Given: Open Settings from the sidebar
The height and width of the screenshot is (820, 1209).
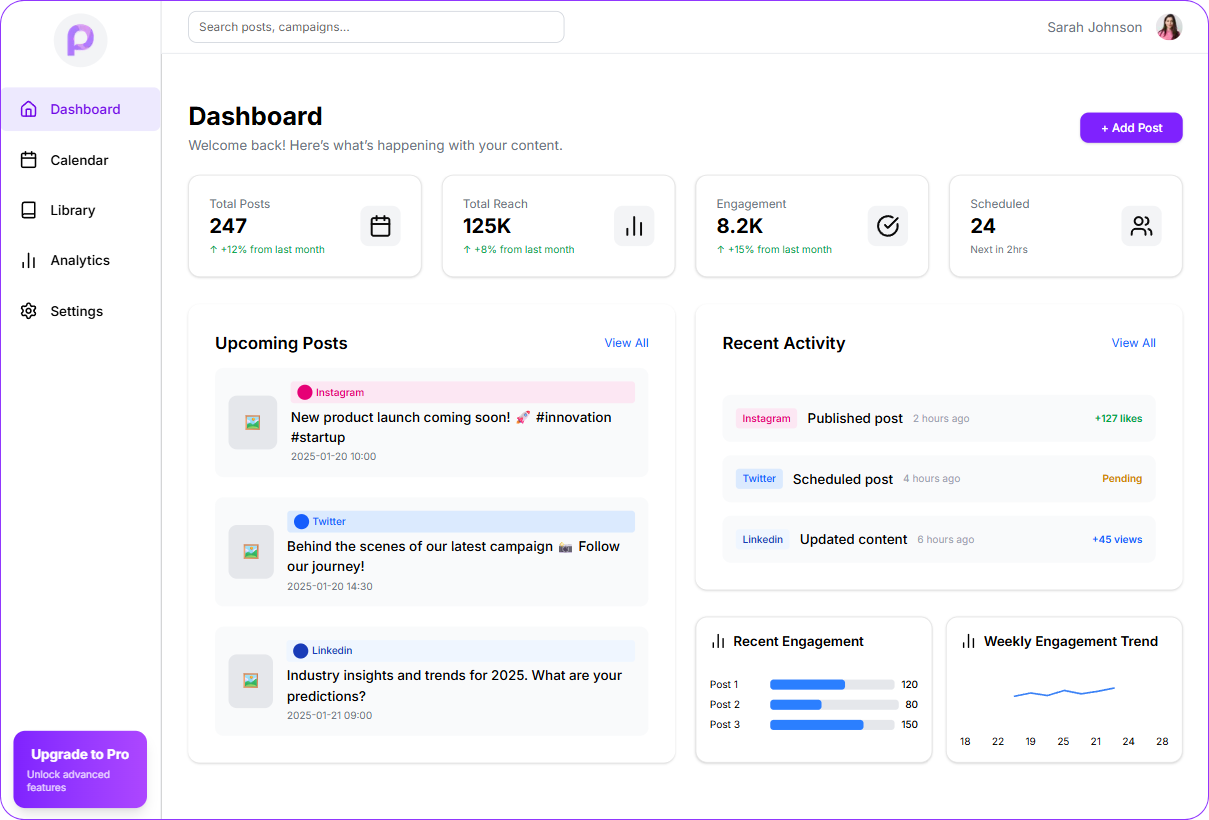Looking at the screenshot, I should 76,311.
